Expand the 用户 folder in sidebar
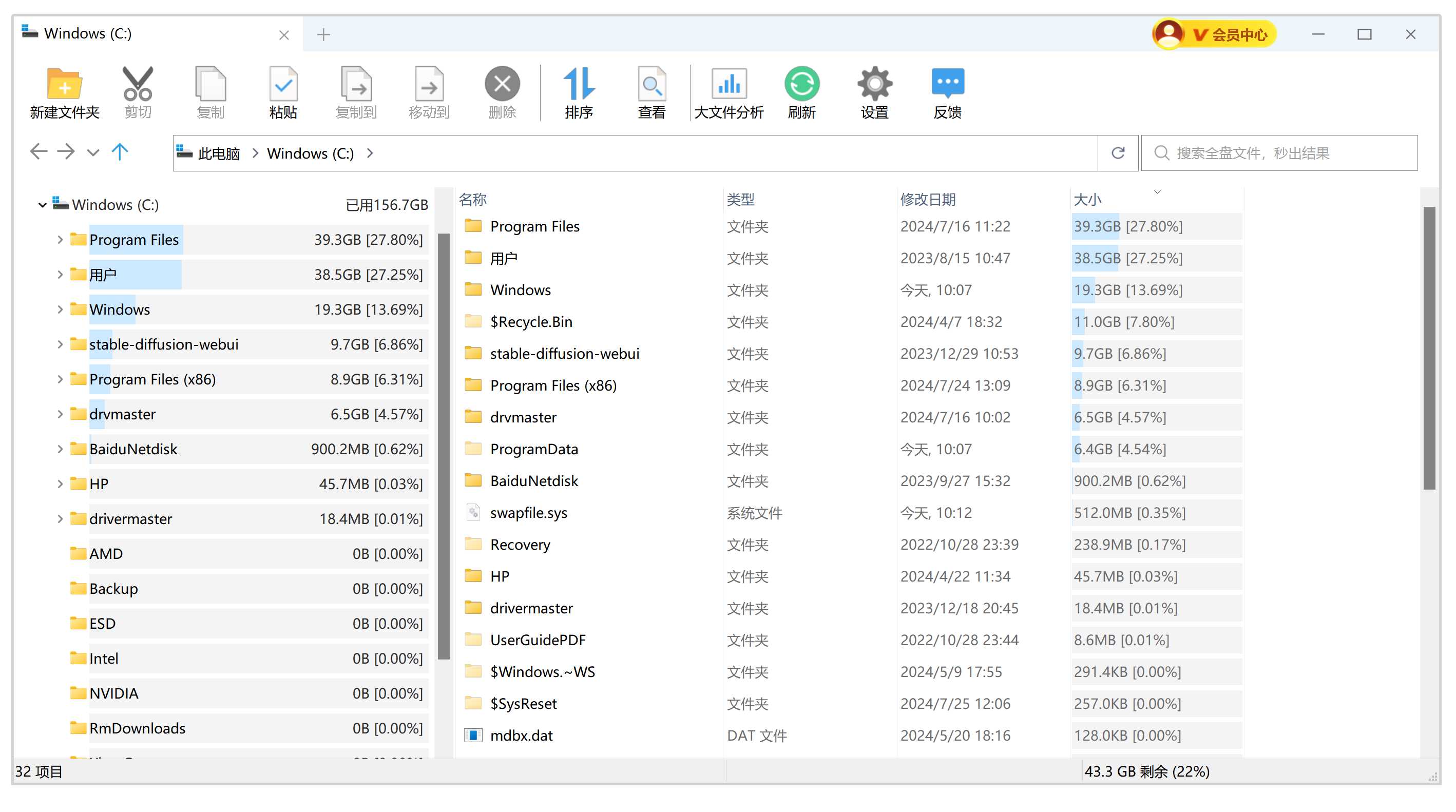The width and height of the screenshot is (1456, 812). pyautogui.click(x=56, y=274)
